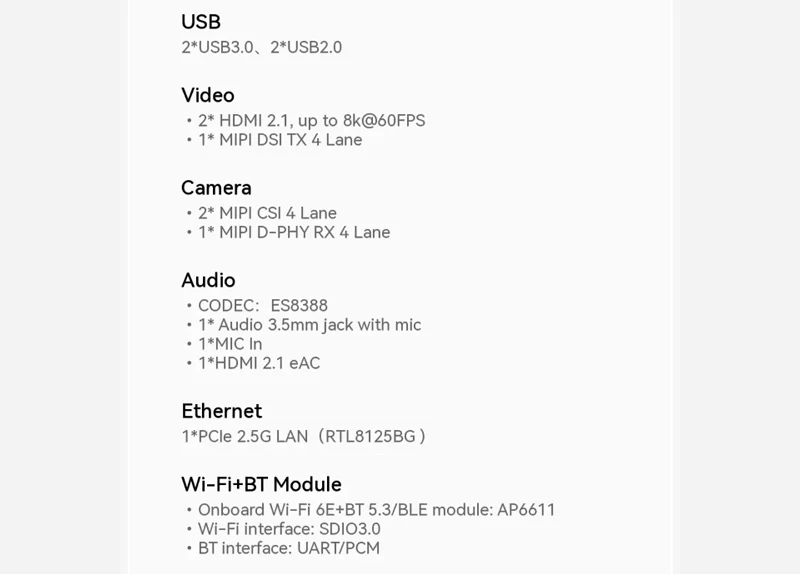Screen dimensions: 800x574
Task: Select the PCIe 2.5G LAN text
Action: pos(245,436)
